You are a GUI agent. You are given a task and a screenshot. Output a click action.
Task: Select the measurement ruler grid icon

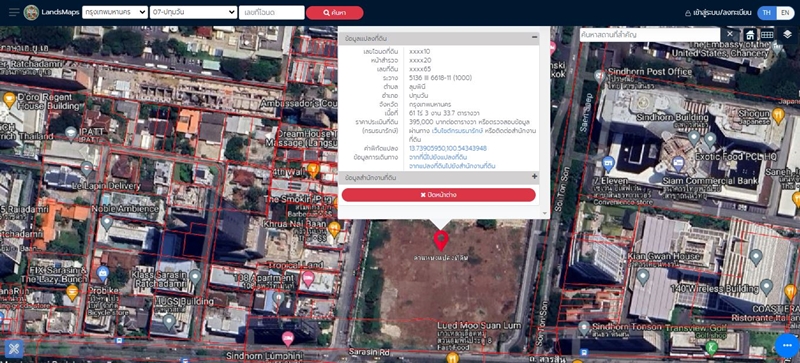tap(767, 35)
